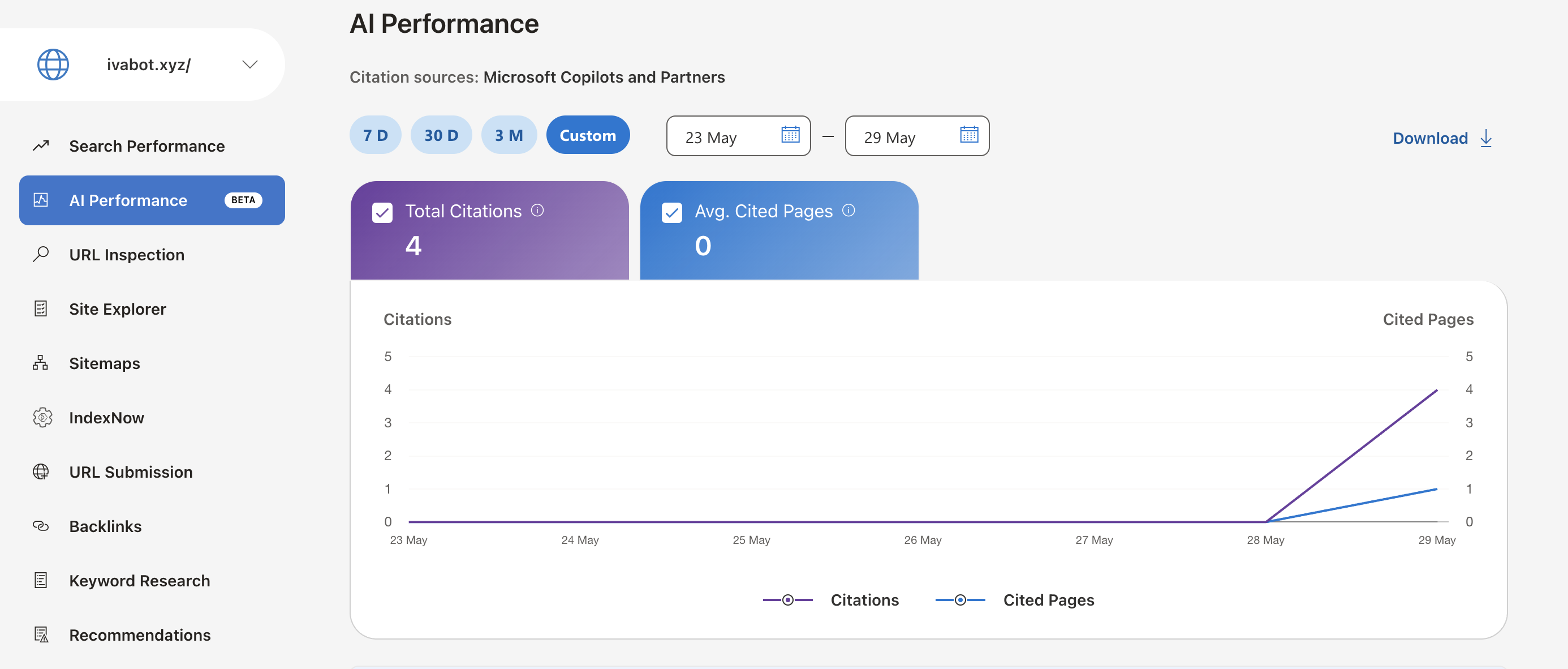Click the 29 May end date field
This screenshot has width=1568, height=669.
click(917, 136)
